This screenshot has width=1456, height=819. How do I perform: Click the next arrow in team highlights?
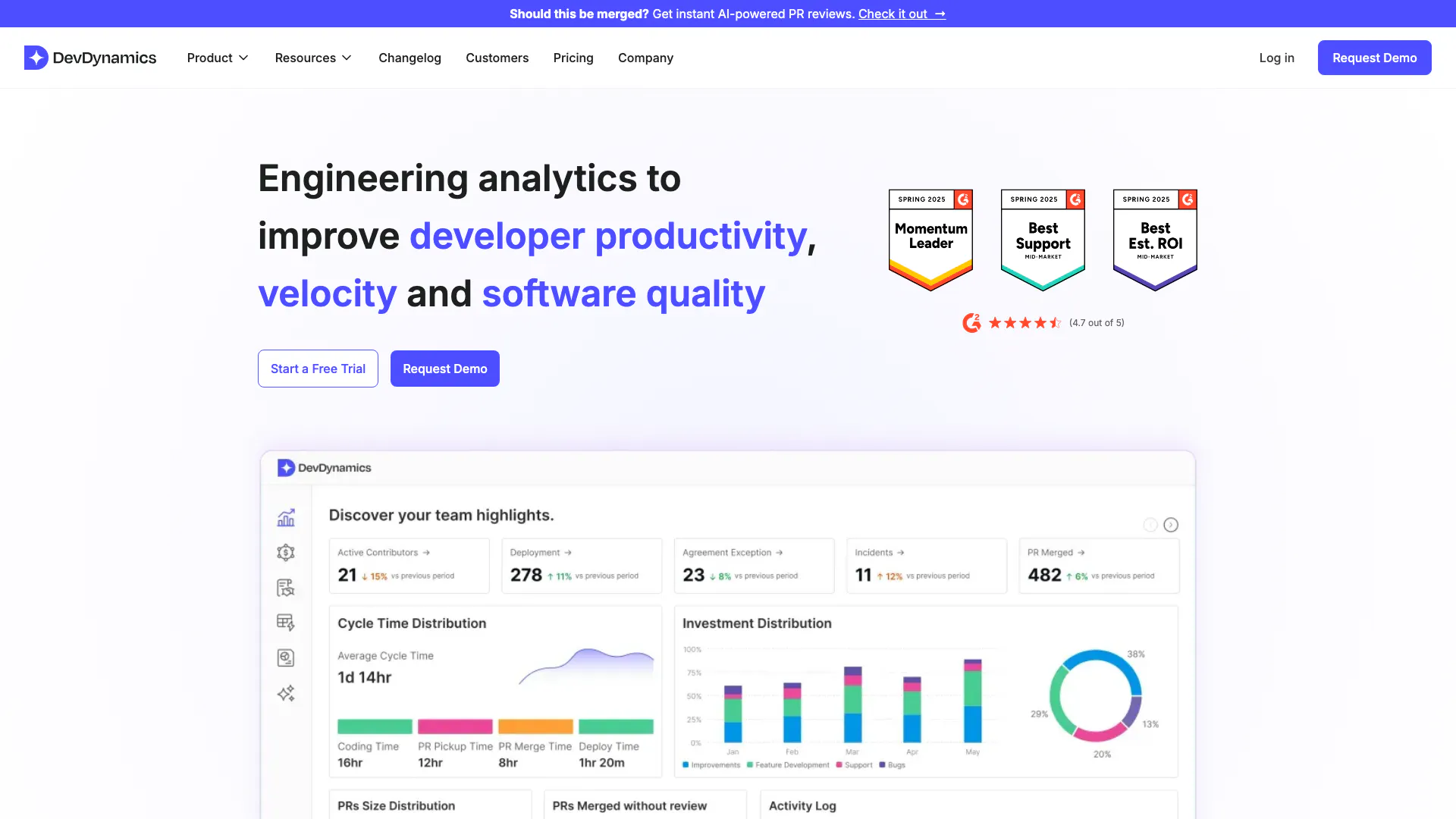[x=1171, y=525]
